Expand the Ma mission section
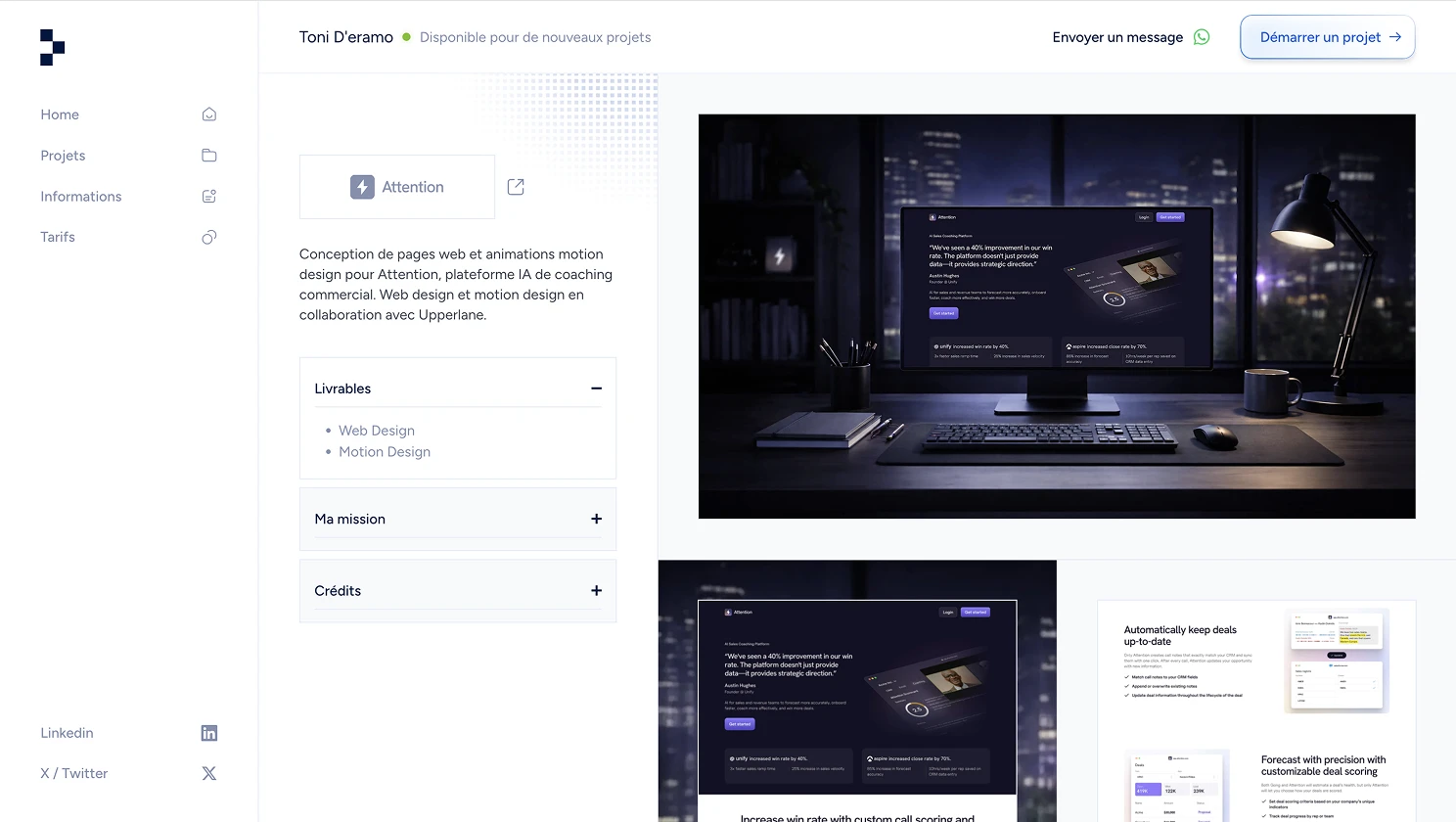1456x822 pixels. [596, 519]
